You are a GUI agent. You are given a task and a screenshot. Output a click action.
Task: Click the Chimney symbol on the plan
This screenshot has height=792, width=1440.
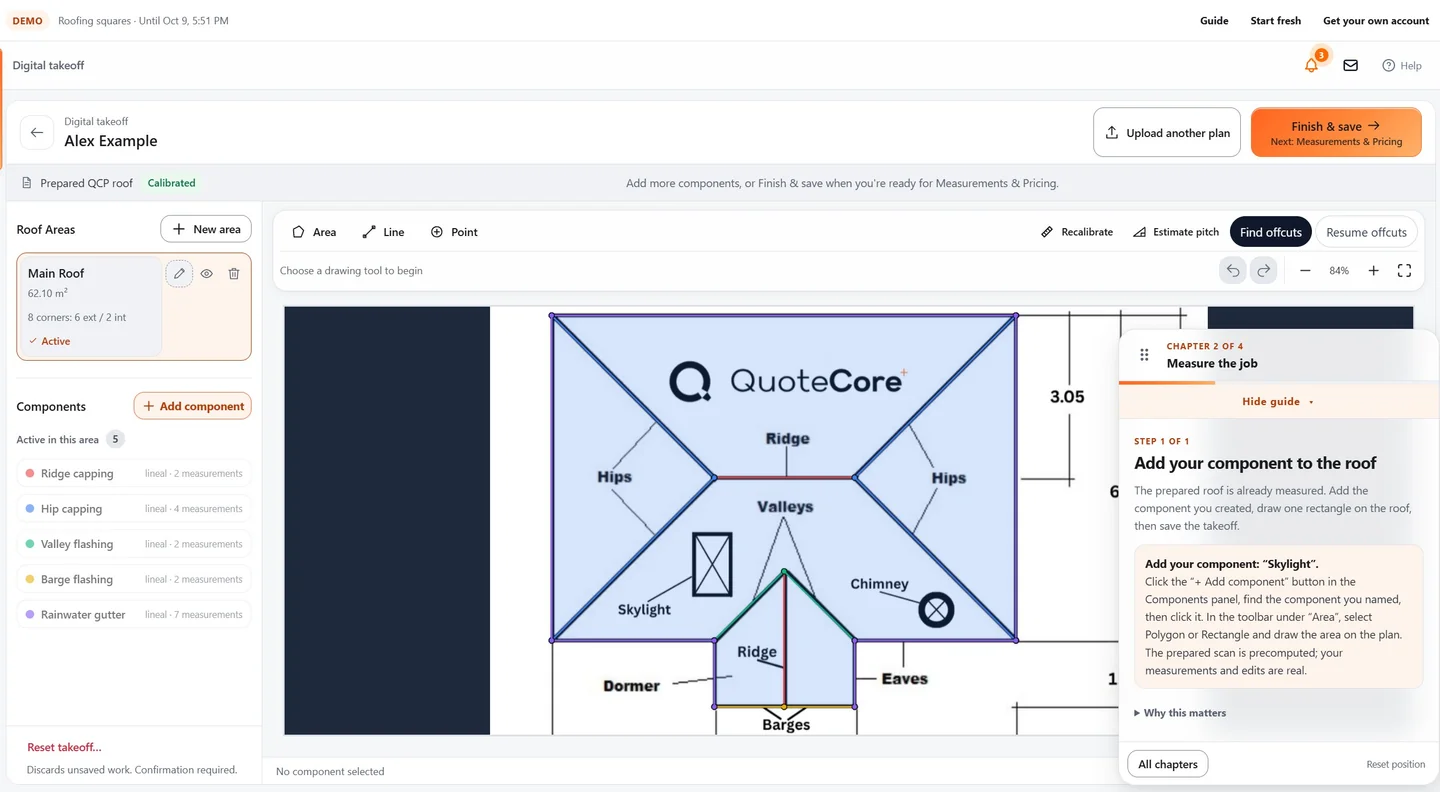(x=936, y=609)
